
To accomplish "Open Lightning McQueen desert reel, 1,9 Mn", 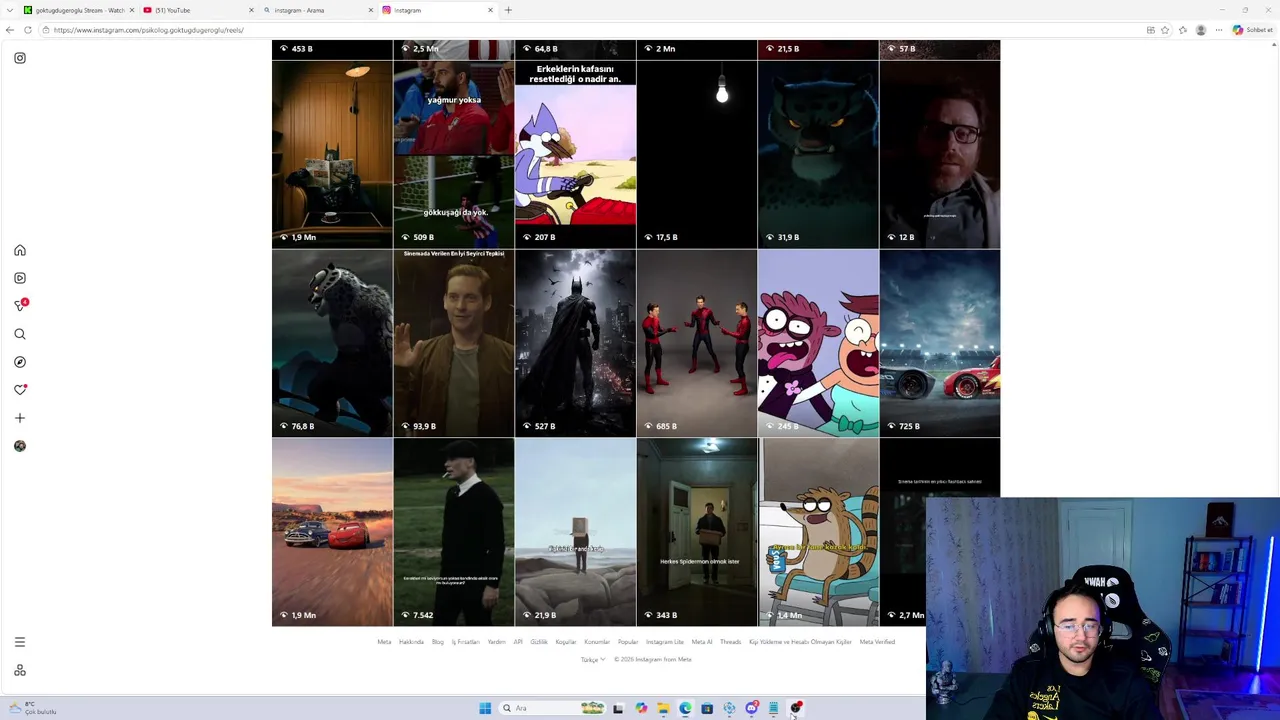I will click(332, 532).
